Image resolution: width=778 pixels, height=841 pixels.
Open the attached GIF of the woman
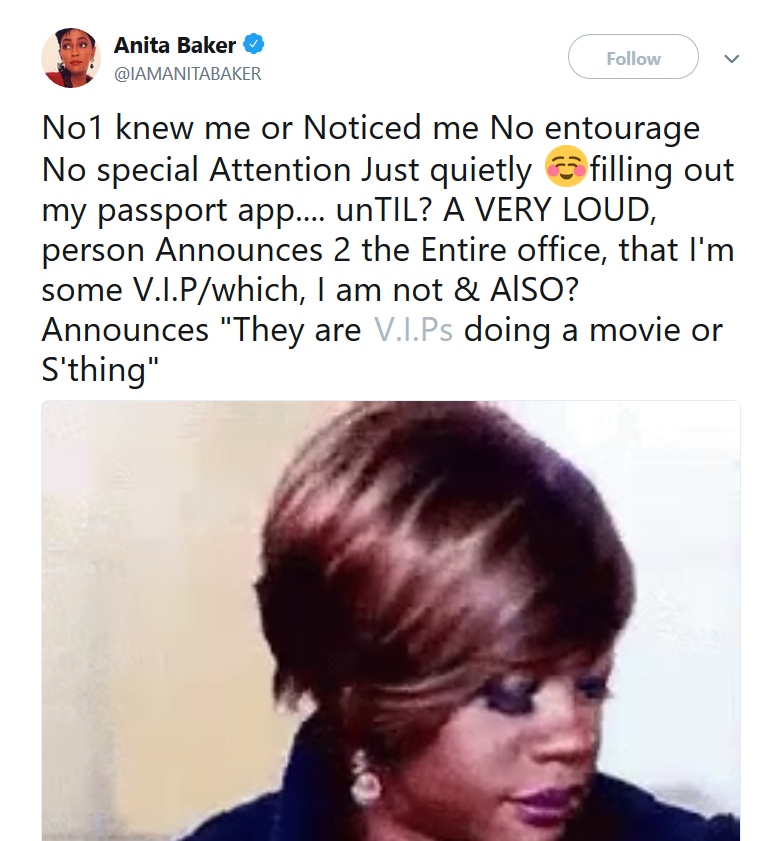[x=391, y=621]
